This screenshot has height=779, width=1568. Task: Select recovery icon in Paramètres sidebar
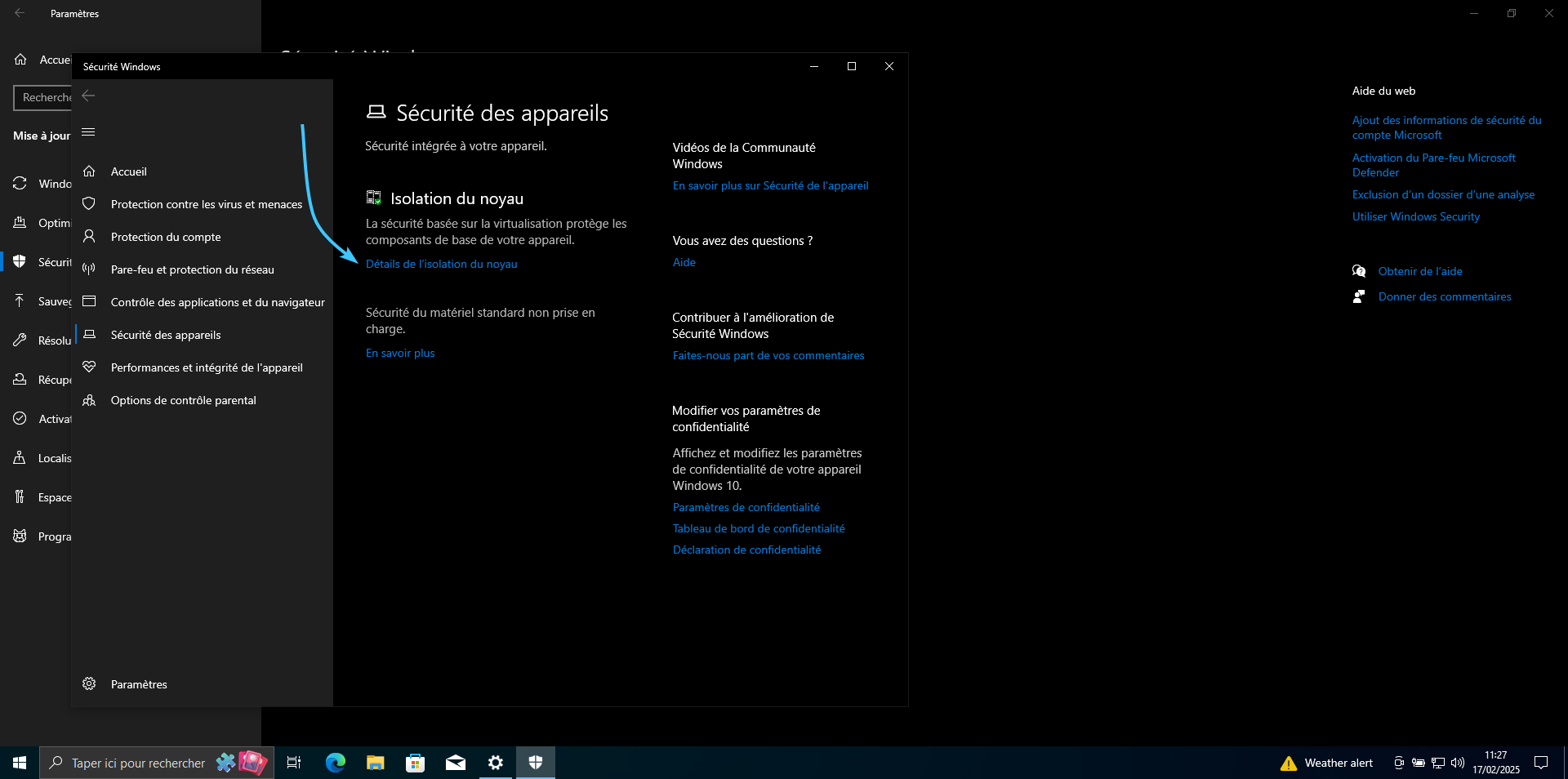pyautogui.click(x=20, y=379)
